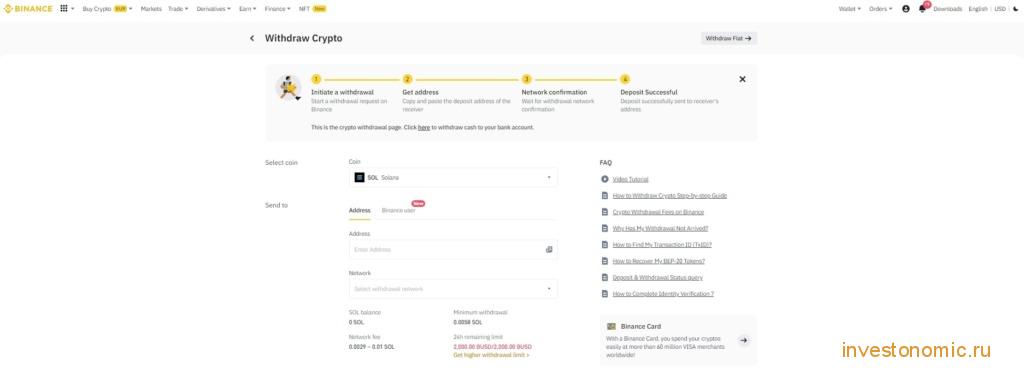The image size is (1024, 369).
Task: Open Deposit & Withdrawal Status query link
Action: pyautogui.click(x=658, y=278)
